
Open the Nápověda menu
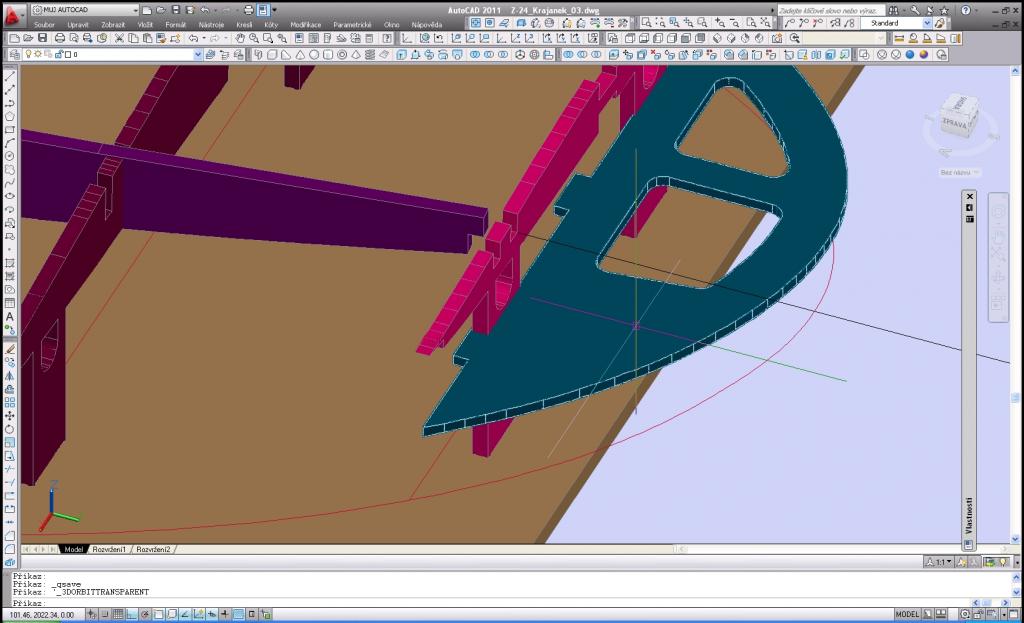tap(426, 24)
